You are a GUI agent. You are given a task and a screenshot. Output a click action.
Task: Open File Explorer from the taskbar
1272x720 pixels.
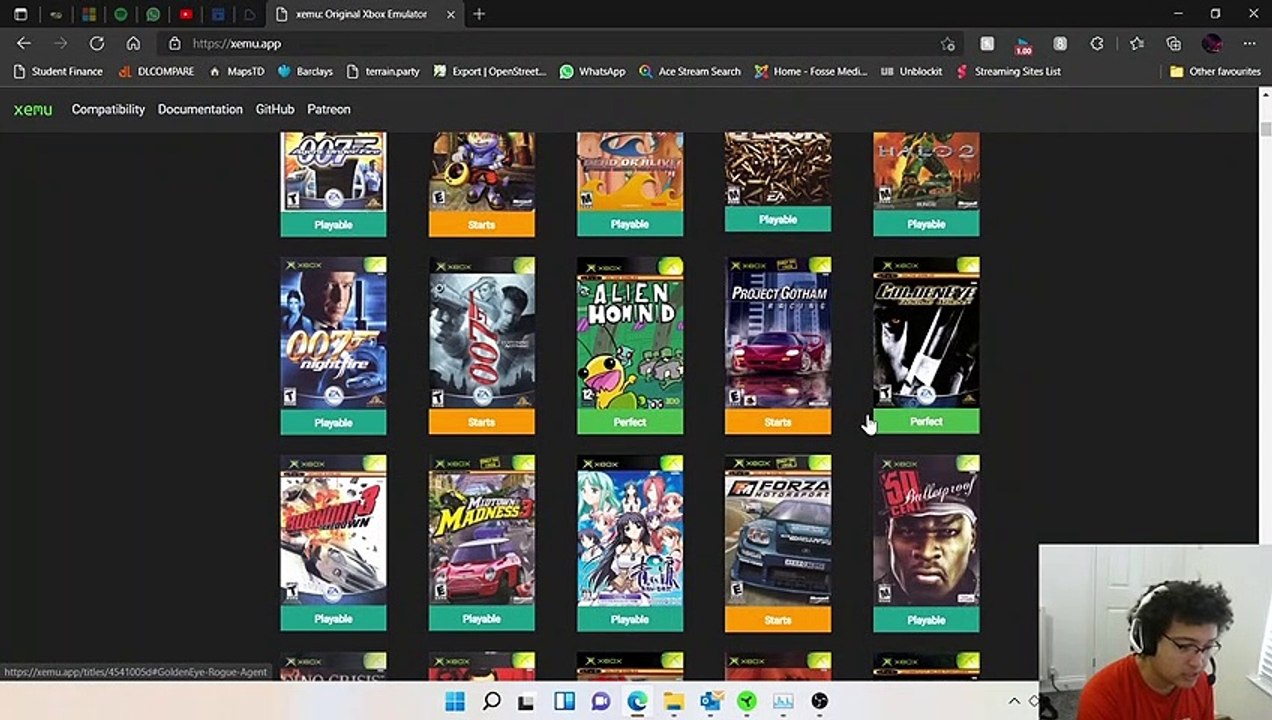coord(673,701)
